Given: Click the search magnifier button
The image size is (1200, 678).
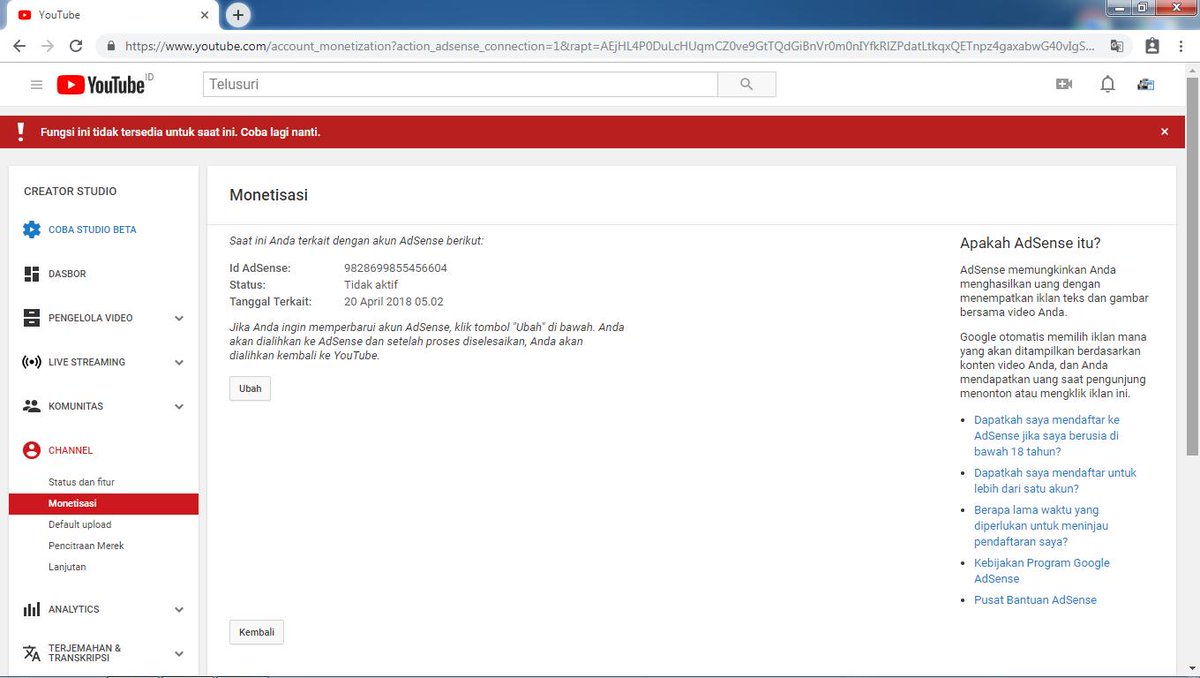Looking at the screenshot, I should pos(746,85).
